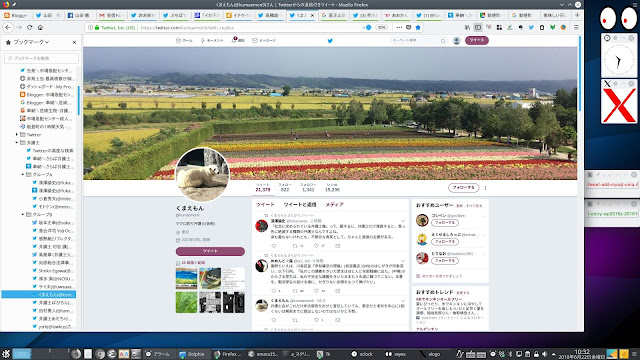View followers count 1,341 stat

pos(308,187)
